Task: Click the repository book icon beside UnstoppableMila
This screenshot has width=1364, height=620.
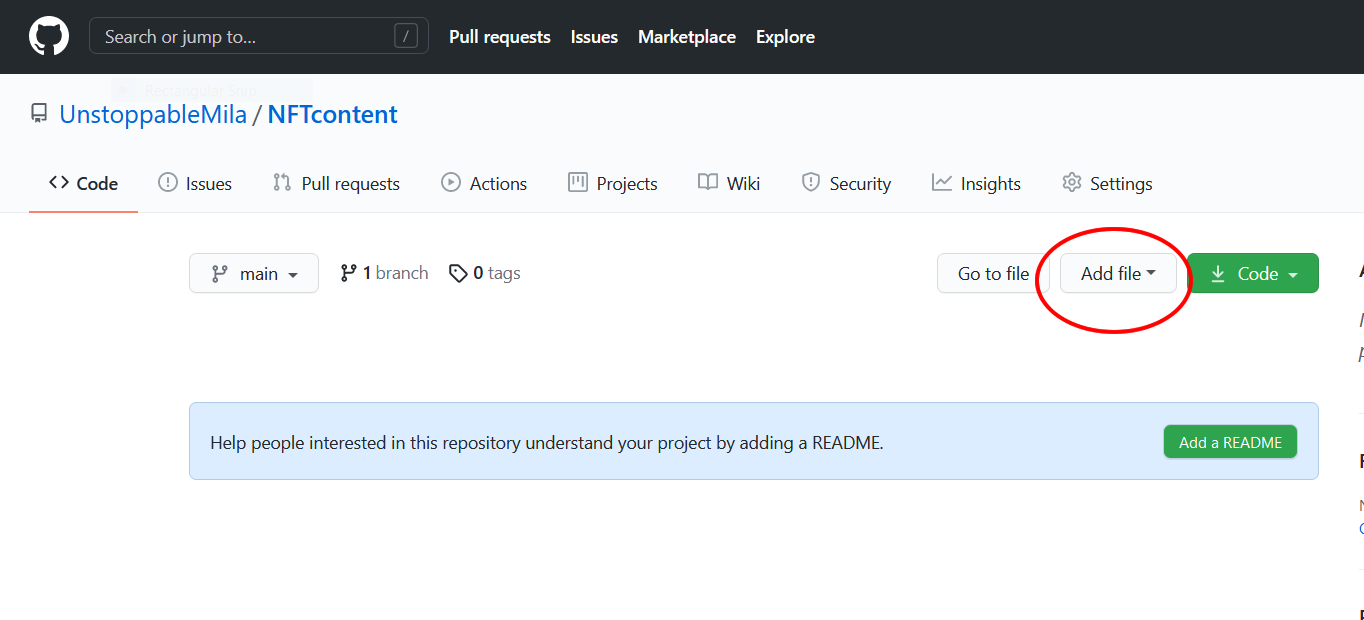Action: tap(39, 114)
